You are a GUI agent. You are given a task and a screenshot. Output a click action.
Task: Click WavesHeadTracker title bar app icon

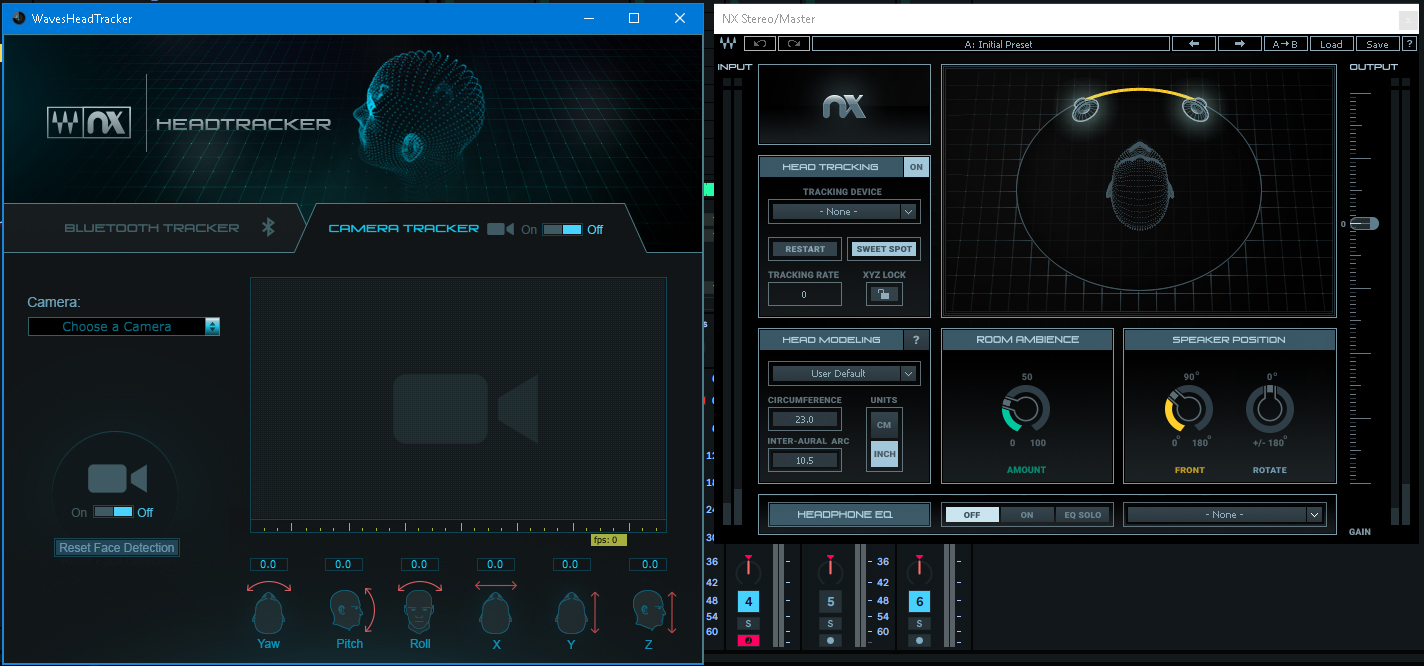pos(19,18)
